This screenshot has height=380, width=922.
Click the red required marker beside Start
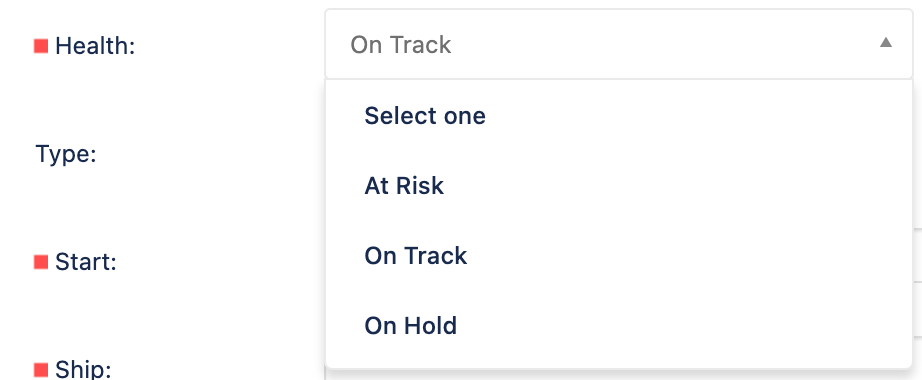click(x=41, y=262)
